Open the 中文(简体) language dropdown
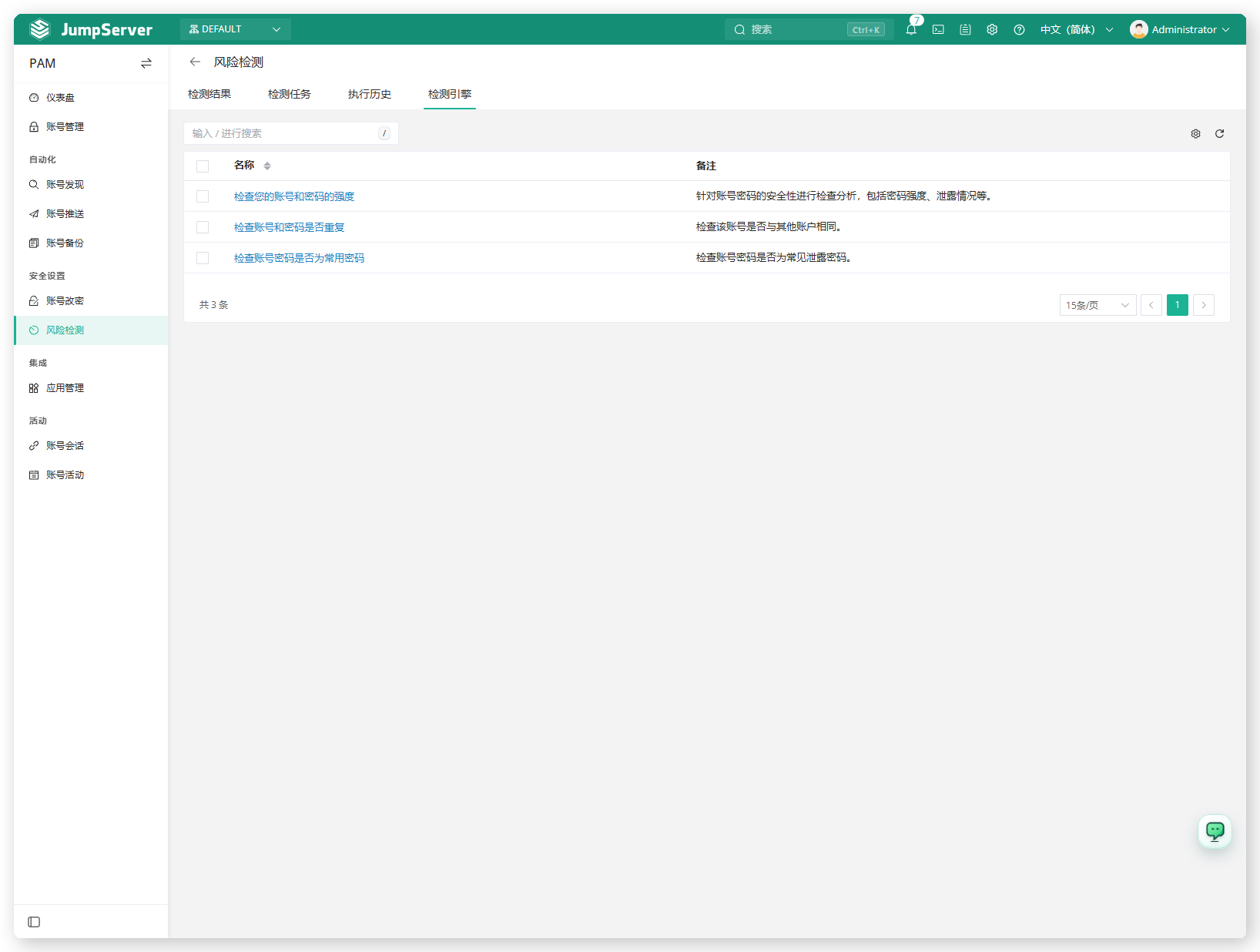This screenshot has height=952, width=1260. pyautogui.click(x=1077, y=29)
